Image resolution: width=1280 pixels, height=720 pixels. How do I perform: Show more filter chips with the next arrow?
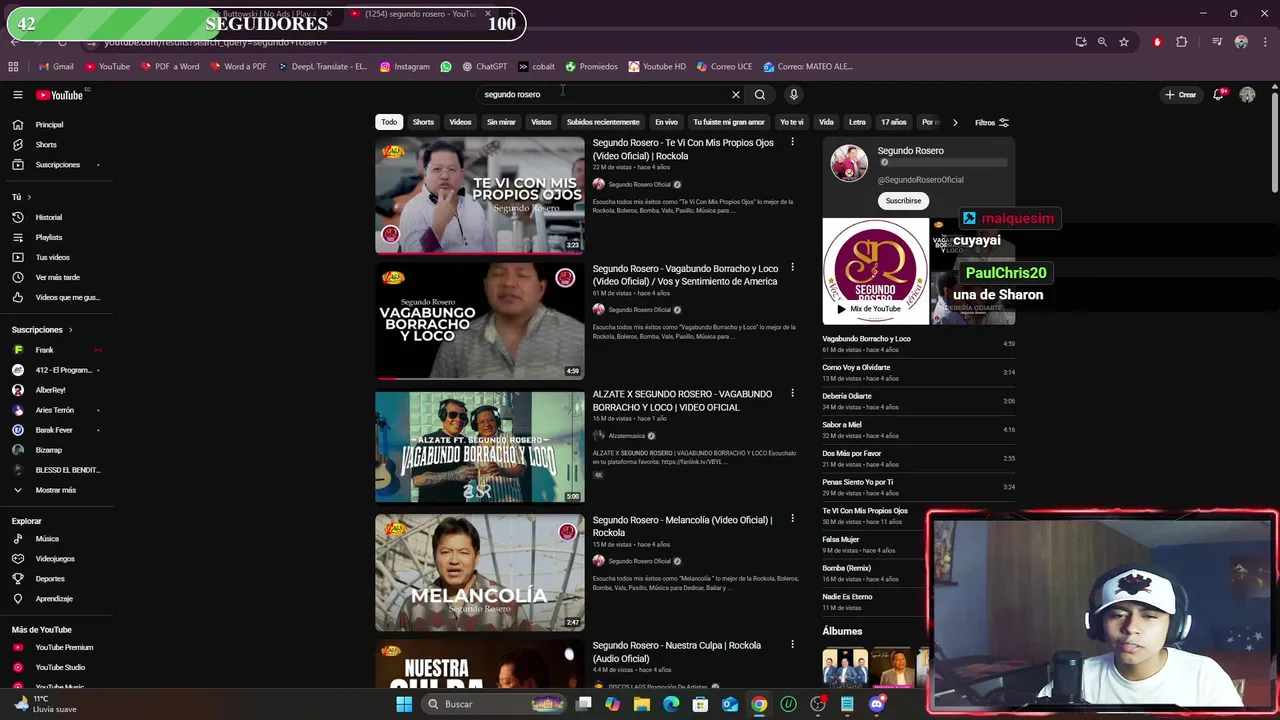[x=955, y=122]
